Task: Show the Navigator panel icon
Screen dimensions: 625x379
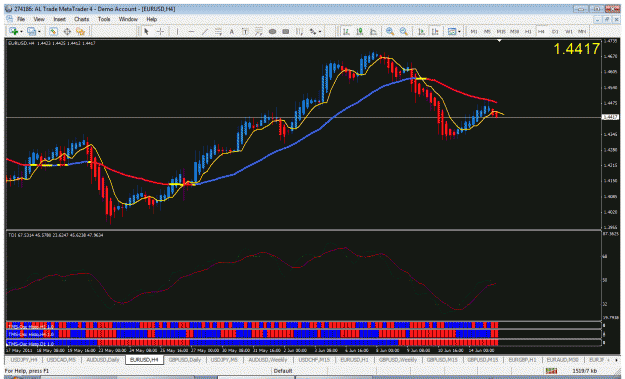Action: [x=81, y=31]
